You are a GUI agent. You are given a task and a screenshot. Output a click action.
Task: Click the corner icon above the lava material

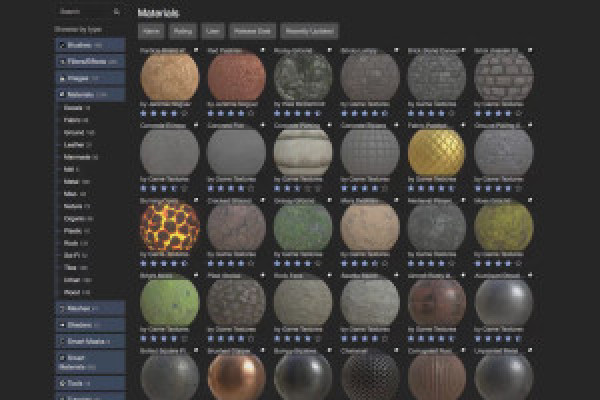point(196,200)
